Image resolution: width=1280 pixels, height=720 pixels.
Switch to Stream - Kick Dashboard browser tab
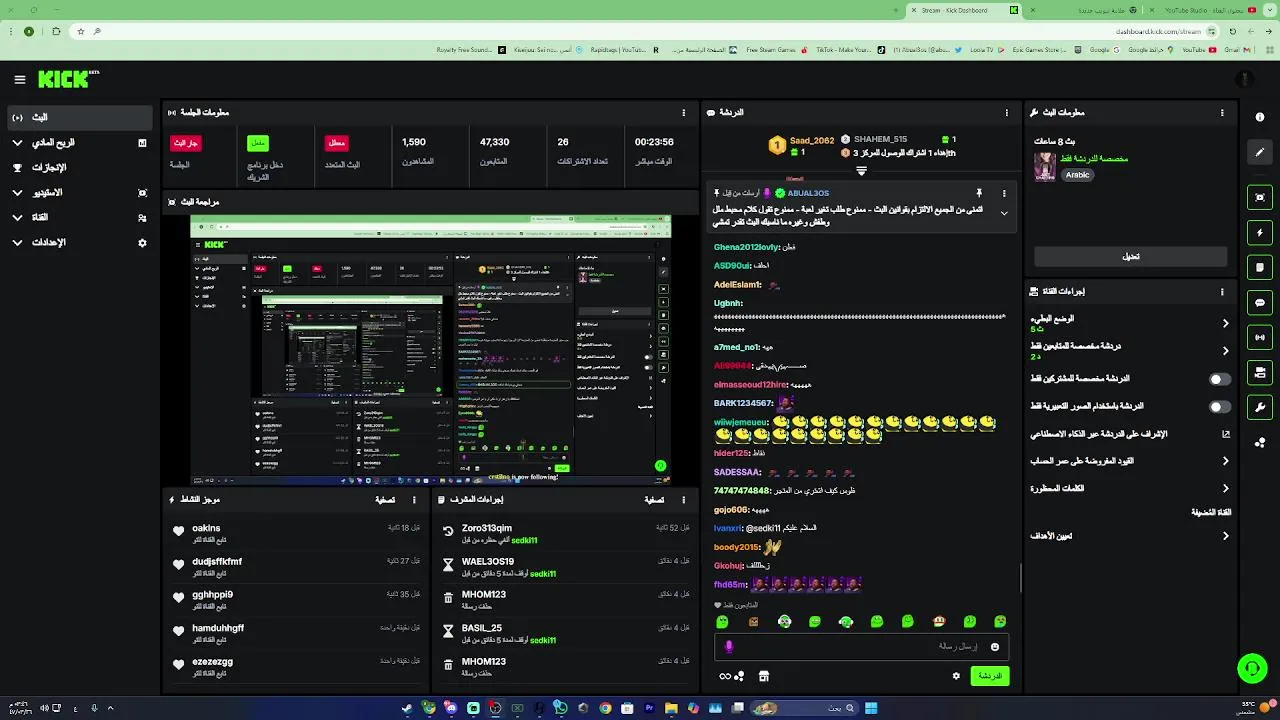(962, 10)
